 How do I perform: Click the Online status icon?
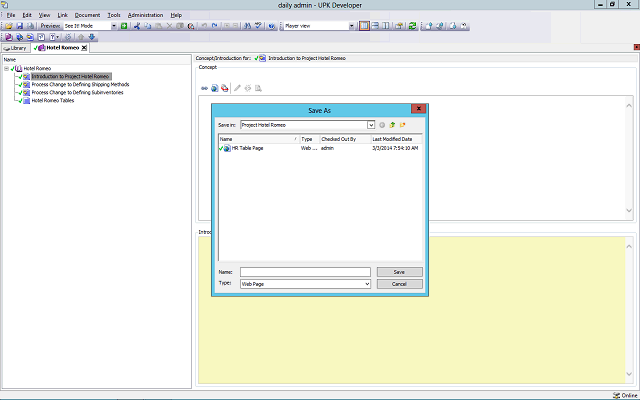[x=616, y=395]
